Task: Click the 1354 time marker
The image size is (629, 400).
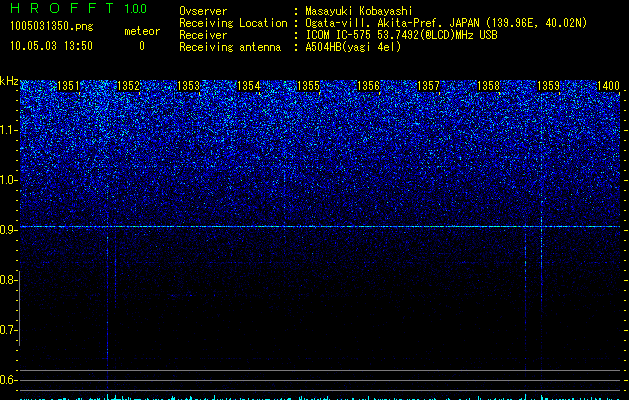Action: pyautogui.click(x=249, y=86)
